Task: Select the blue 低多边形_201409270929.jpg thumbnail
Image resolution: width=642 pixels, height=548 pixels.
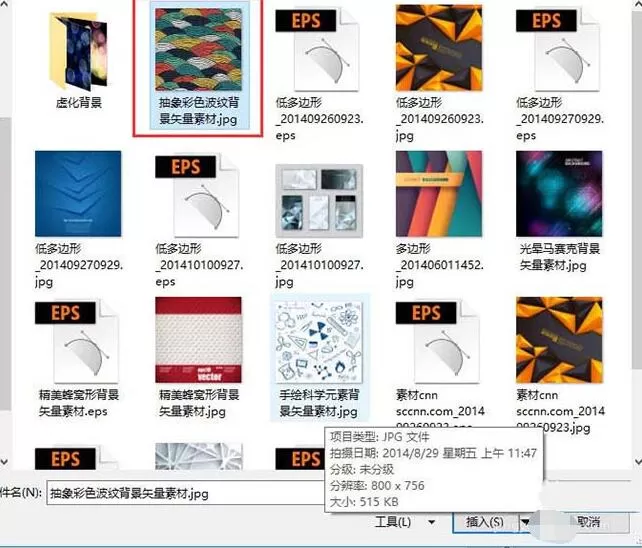Action: [78, 194]
